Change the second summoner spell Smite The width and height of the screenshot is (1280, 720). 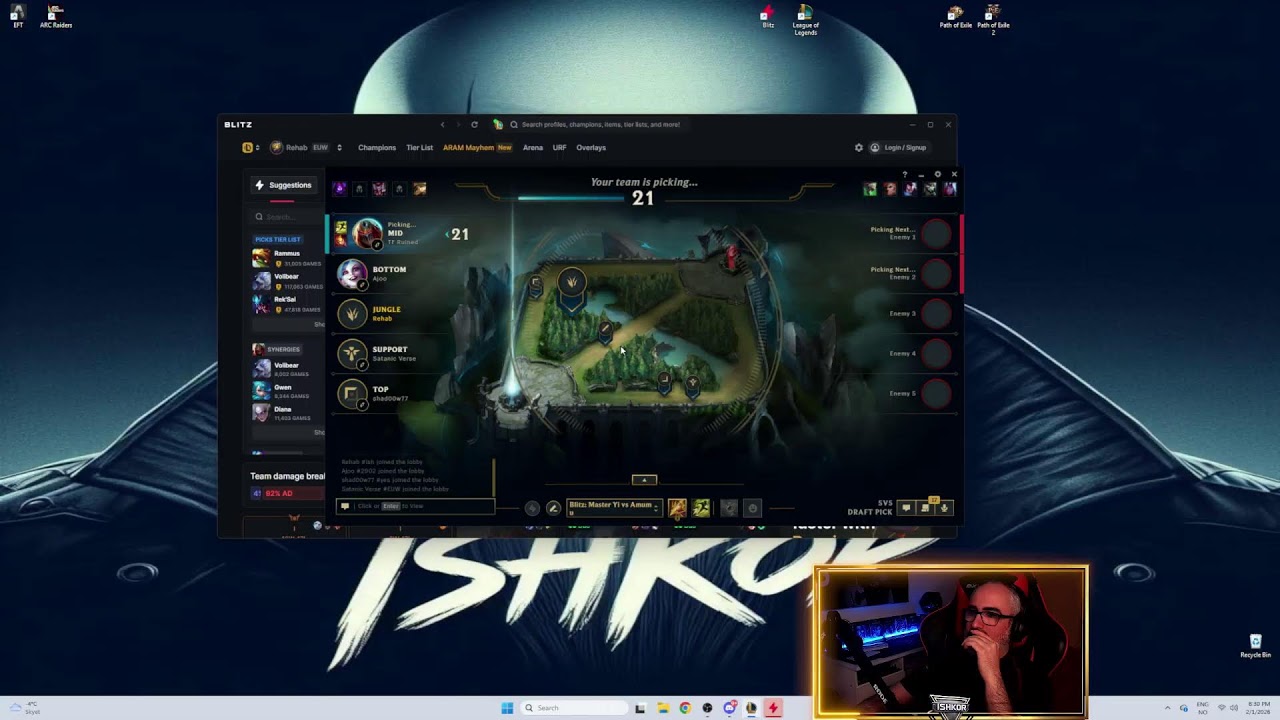click(x=701, y=508)
